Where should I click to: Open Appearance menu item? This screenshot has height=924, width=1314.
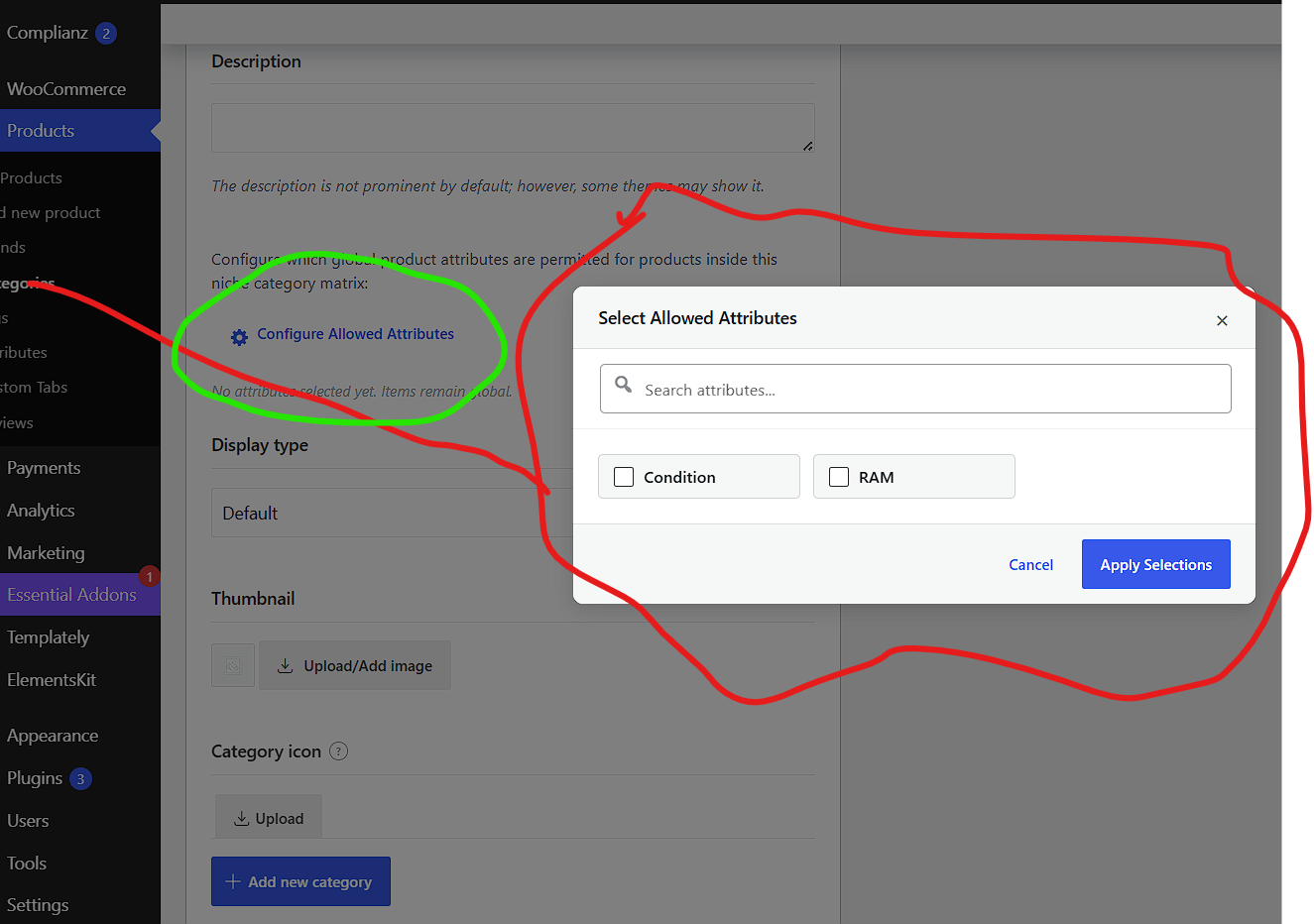(x=53, y=736)
